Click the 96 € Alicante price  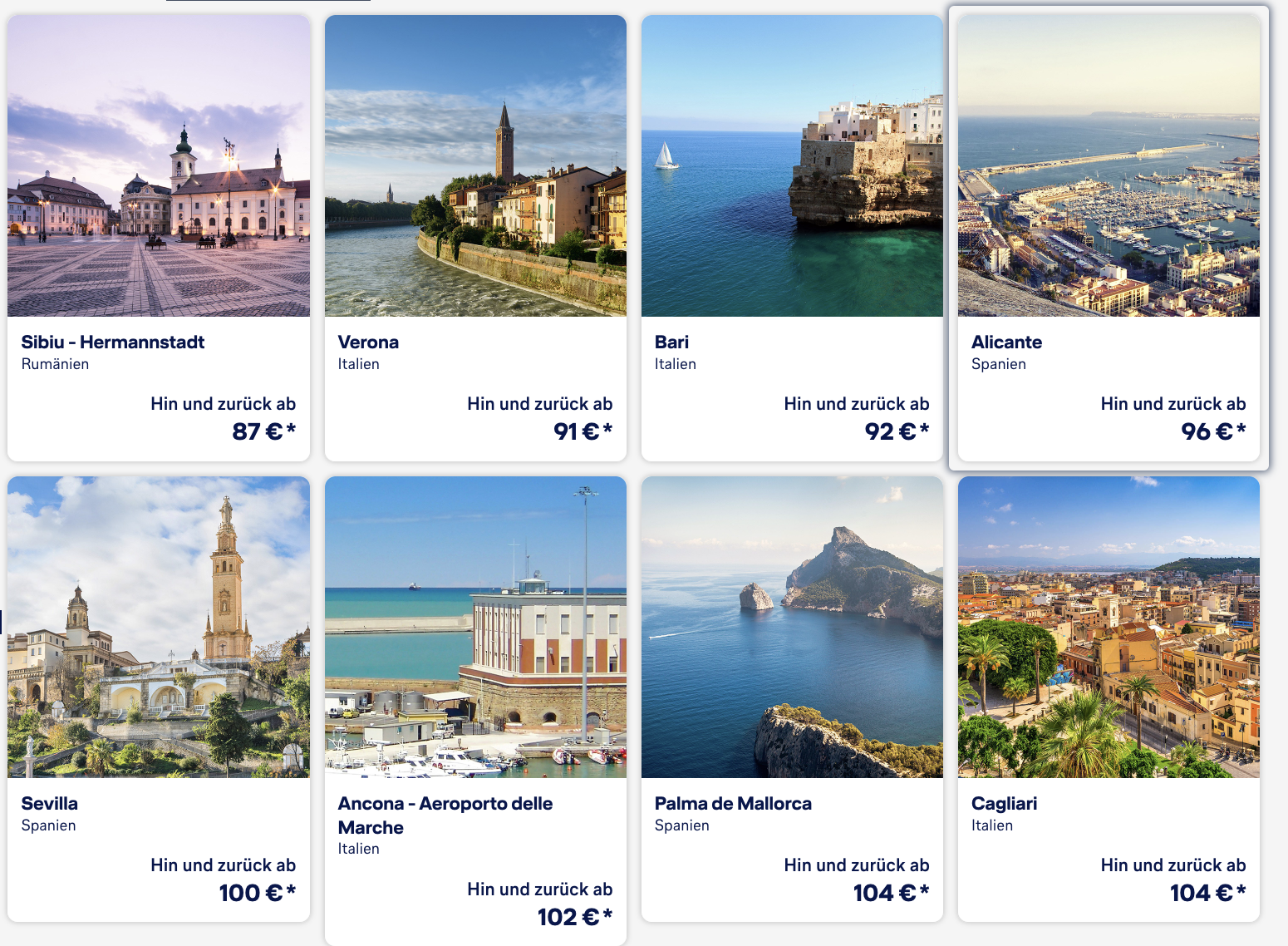pos(1213,431)
